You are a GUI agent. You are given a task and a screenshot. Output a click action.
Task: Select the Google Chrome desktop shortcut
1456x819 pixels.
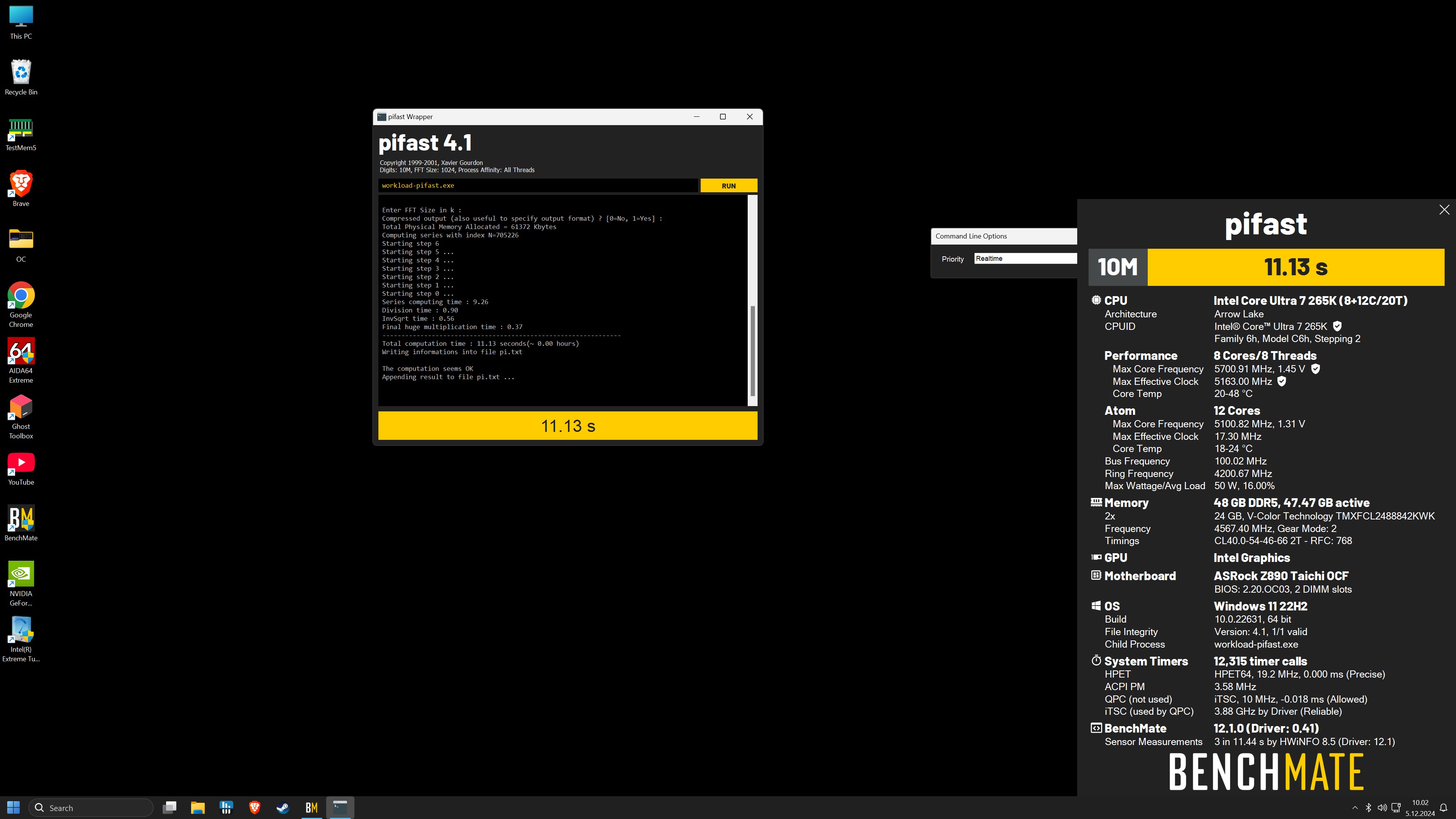pyautogui.click(x=21, y=304)
